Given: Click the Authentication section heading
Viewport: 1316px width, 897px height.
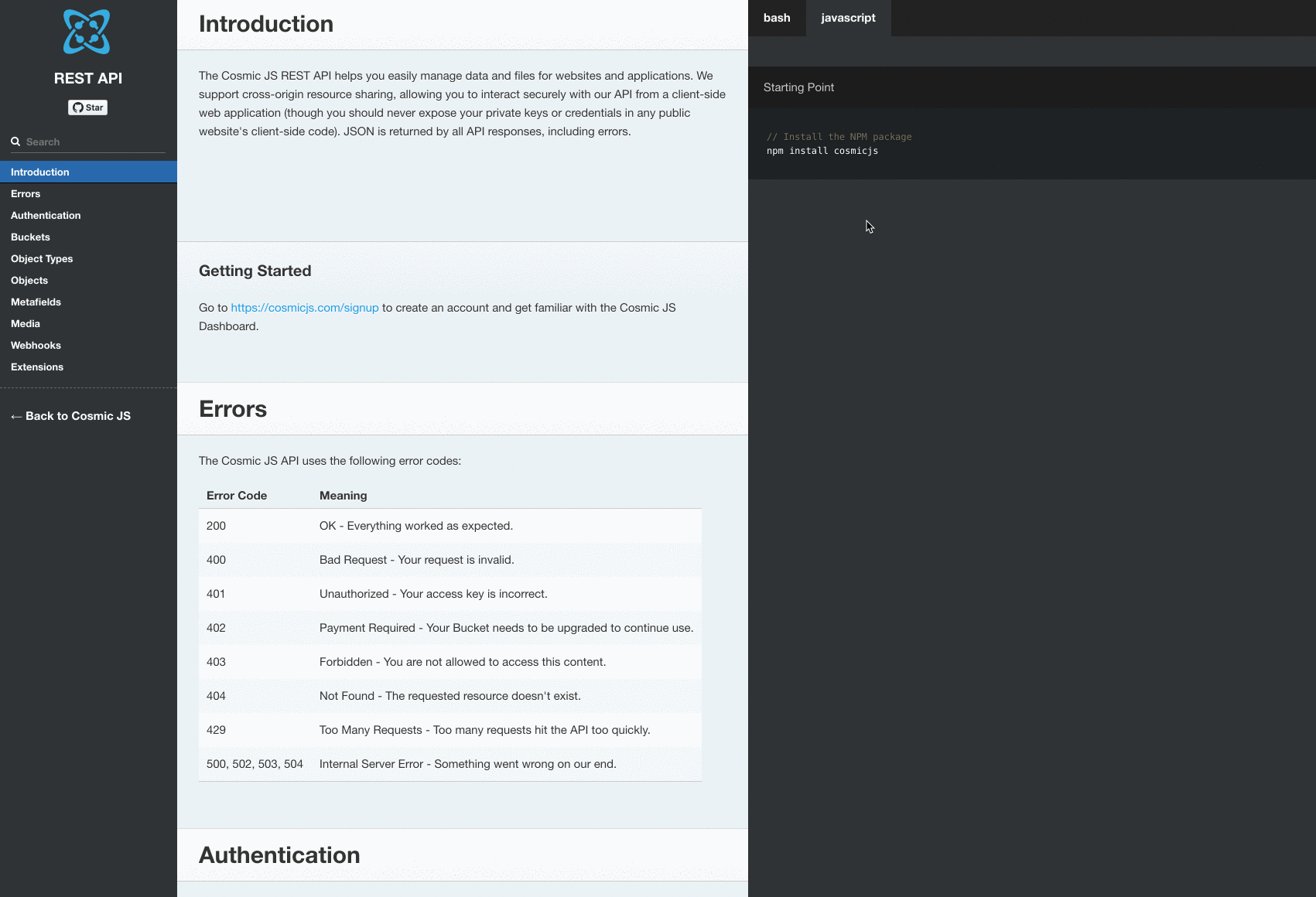Looking at the screenshot, I should (x=279, y=855).
